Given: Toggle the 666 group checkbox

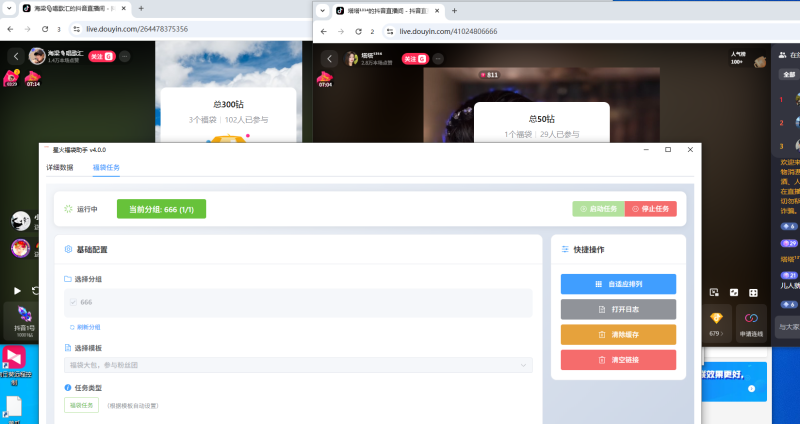Looking at the screenshot, I should [x=73, y=301].
